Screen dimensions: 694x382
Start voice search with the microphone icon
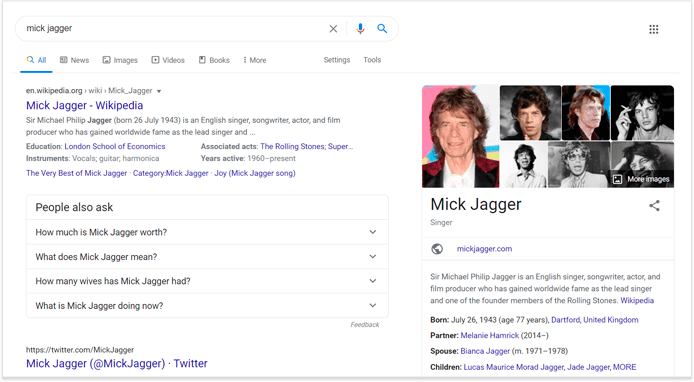tap(360, 29)
